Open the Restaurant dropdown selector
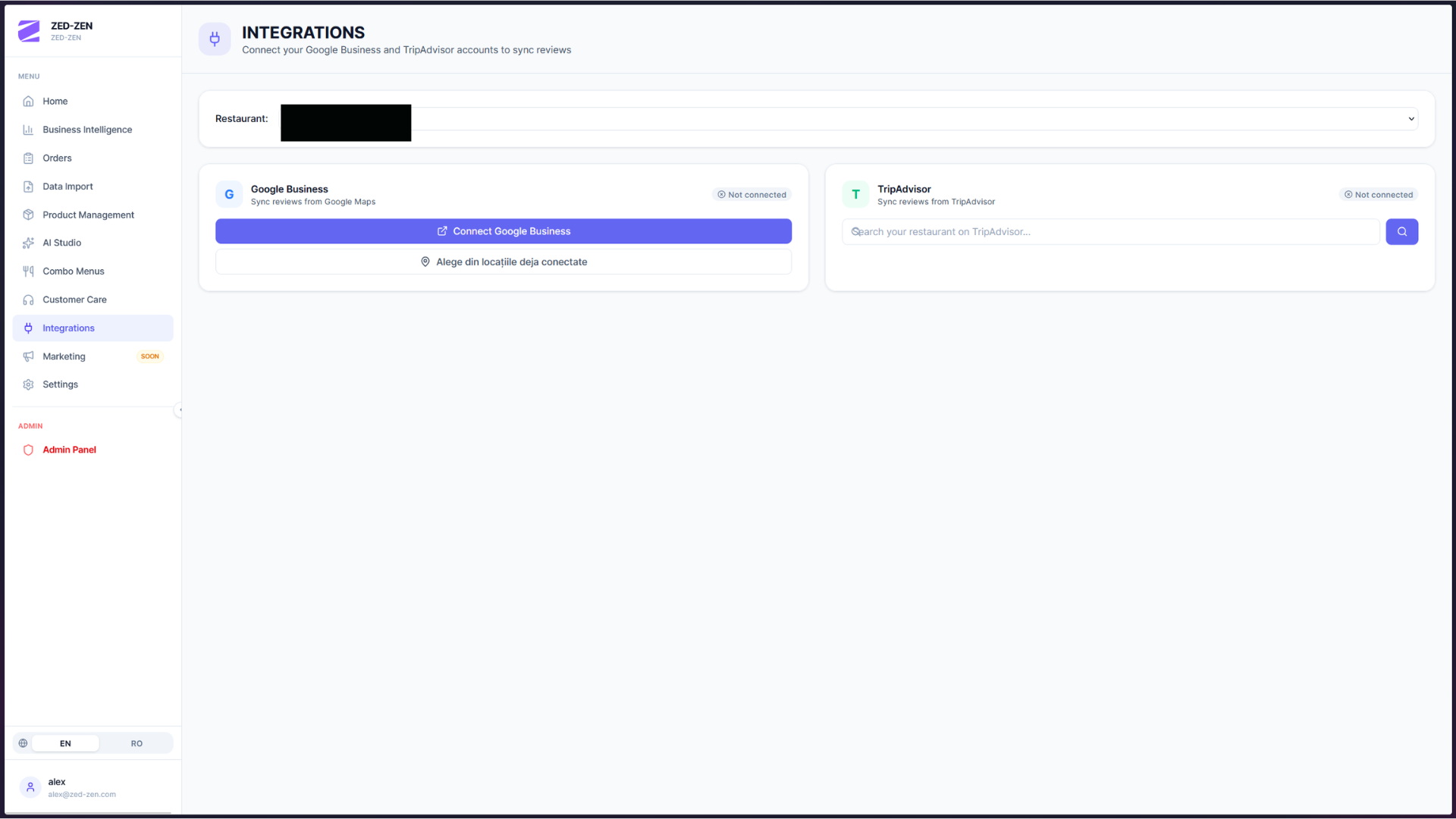The height and width of the screenshot is (819, 1456). 849,118
